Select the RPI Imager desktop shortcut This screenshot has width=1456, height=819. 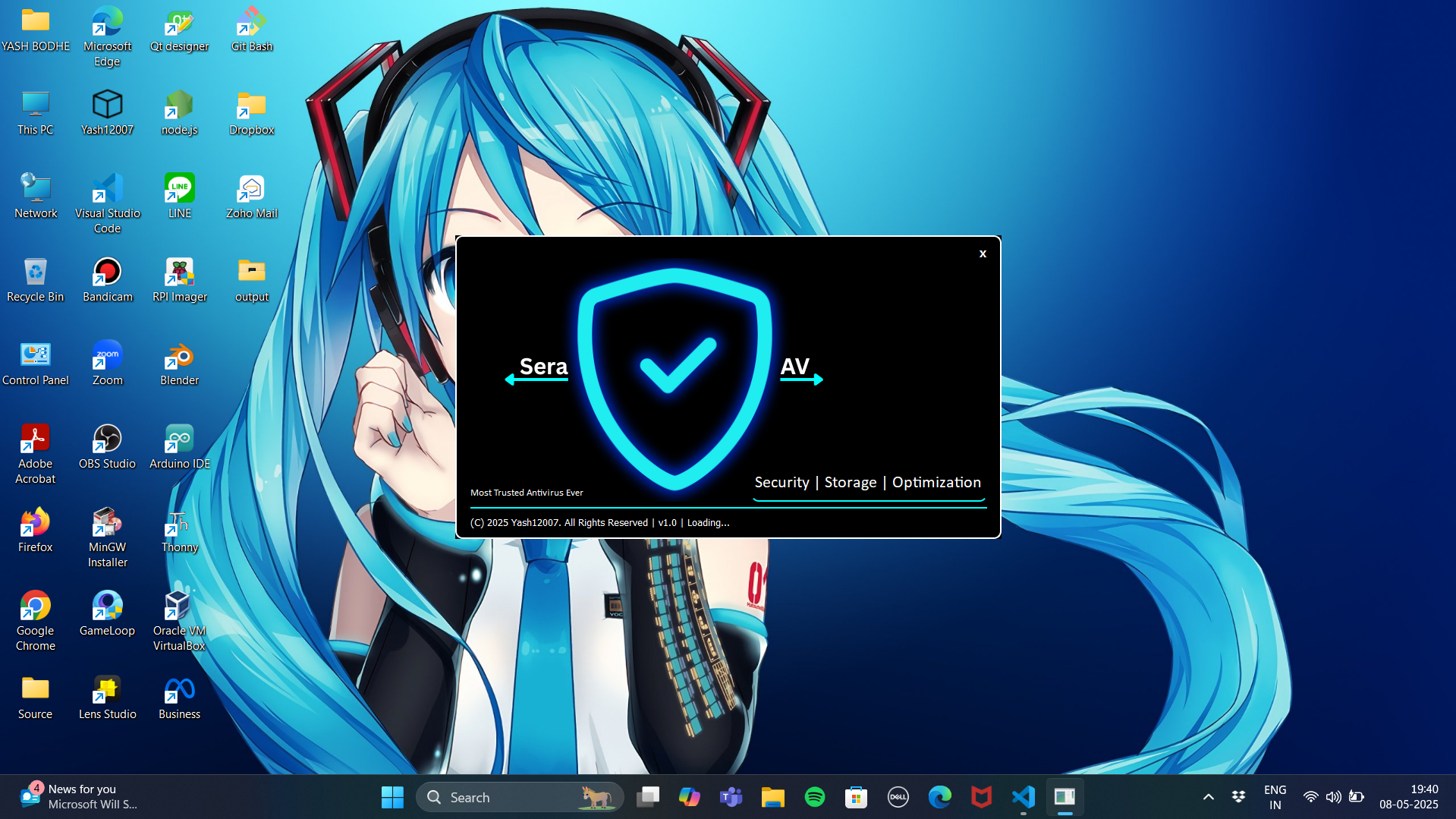(x=179, y=281)
